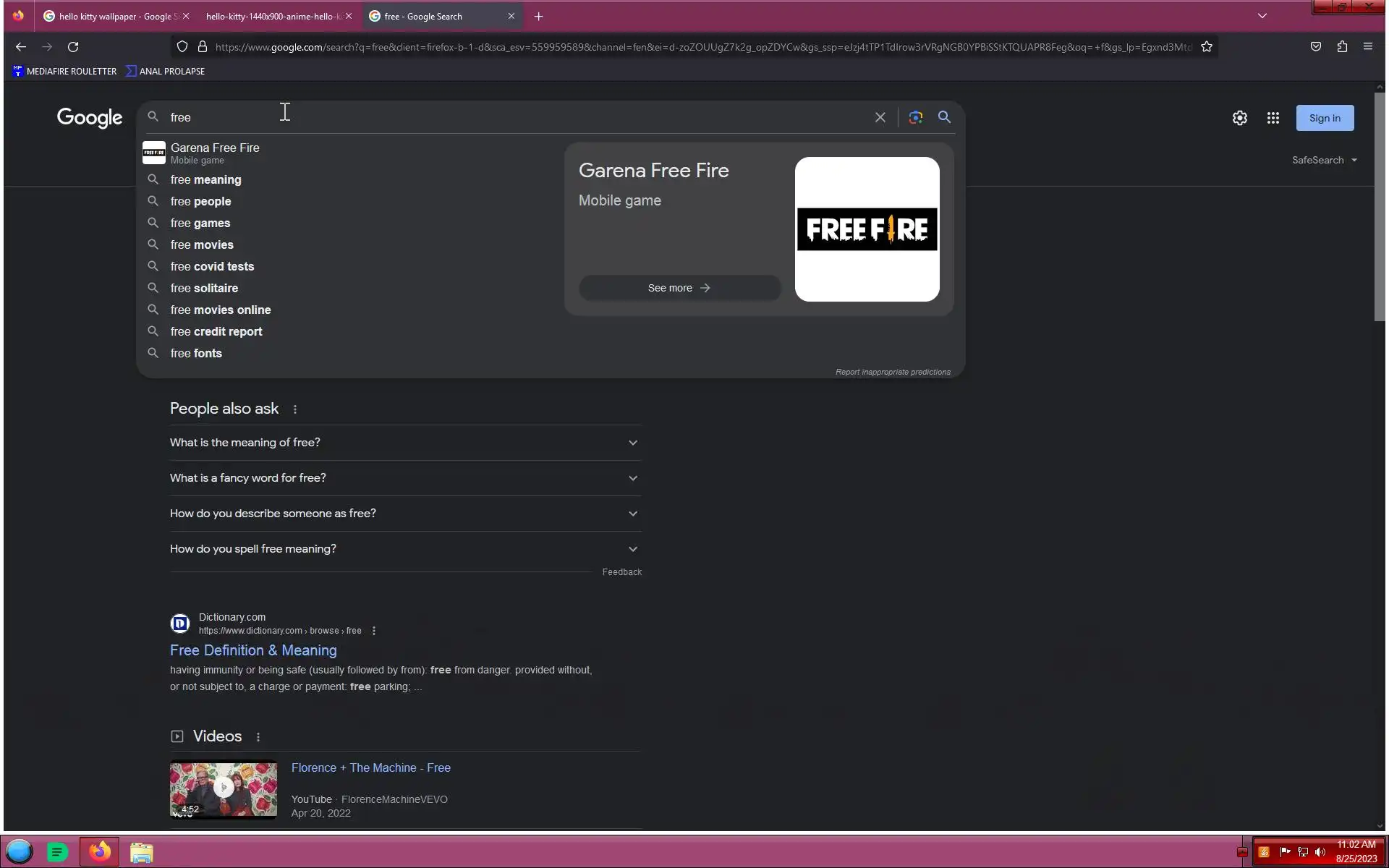Image resolution: width=1389 pixels, height=868 pixels.
Task: Click the Google Lens camera search icon
Action: 915,117
